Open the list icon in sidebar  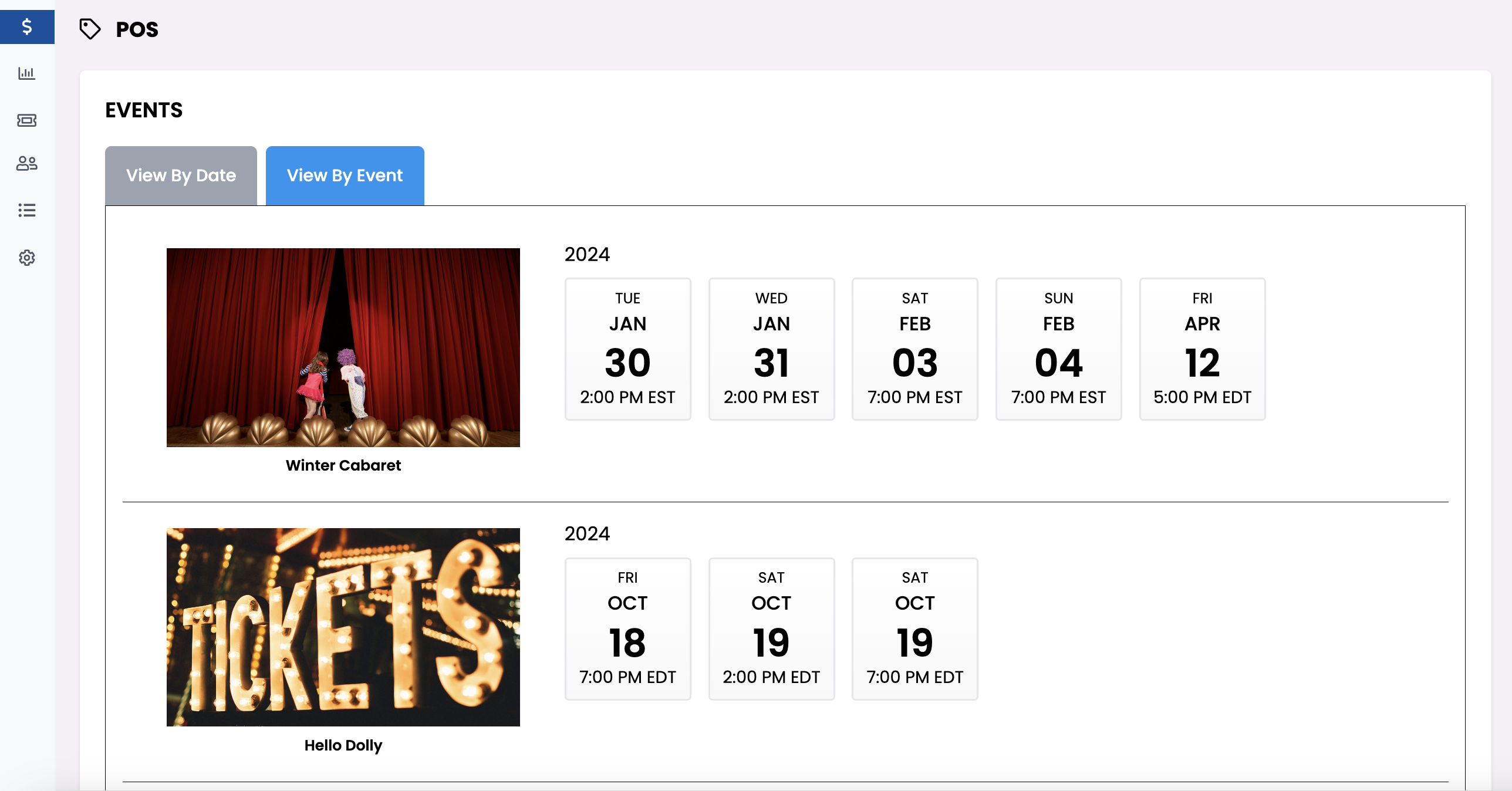[x=27, y=210]
